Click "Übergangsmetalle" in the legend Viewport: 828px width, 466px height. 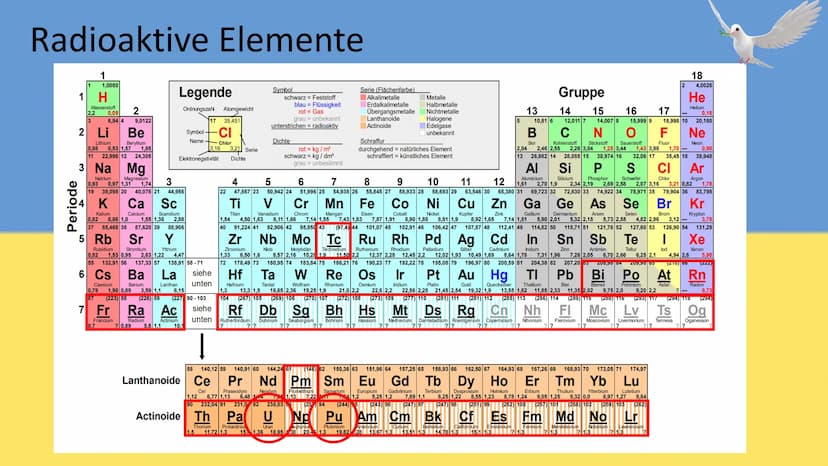tap(391, 111)
